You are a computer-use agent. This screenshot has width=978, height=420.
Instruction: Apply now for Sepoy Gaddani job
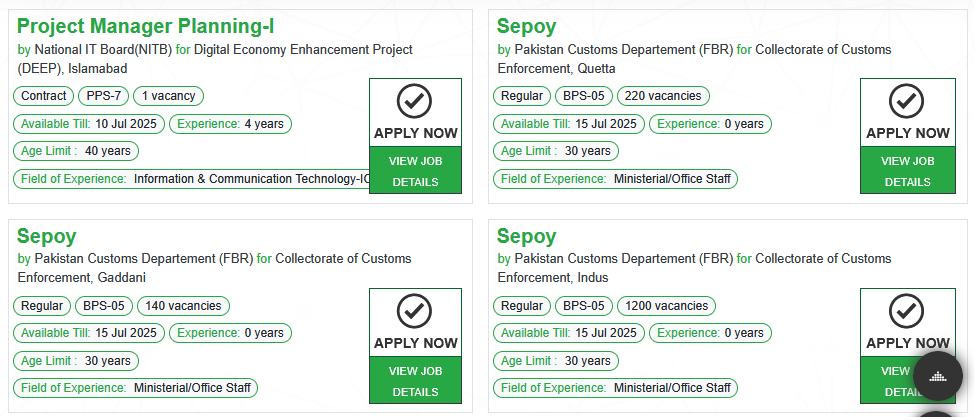[x=415, y=343]
